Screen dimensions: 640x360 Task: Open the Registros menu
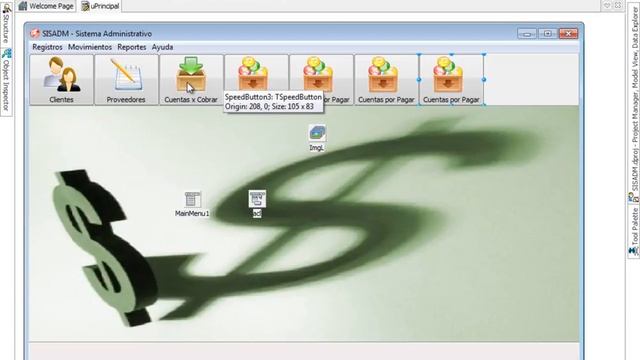47,47
